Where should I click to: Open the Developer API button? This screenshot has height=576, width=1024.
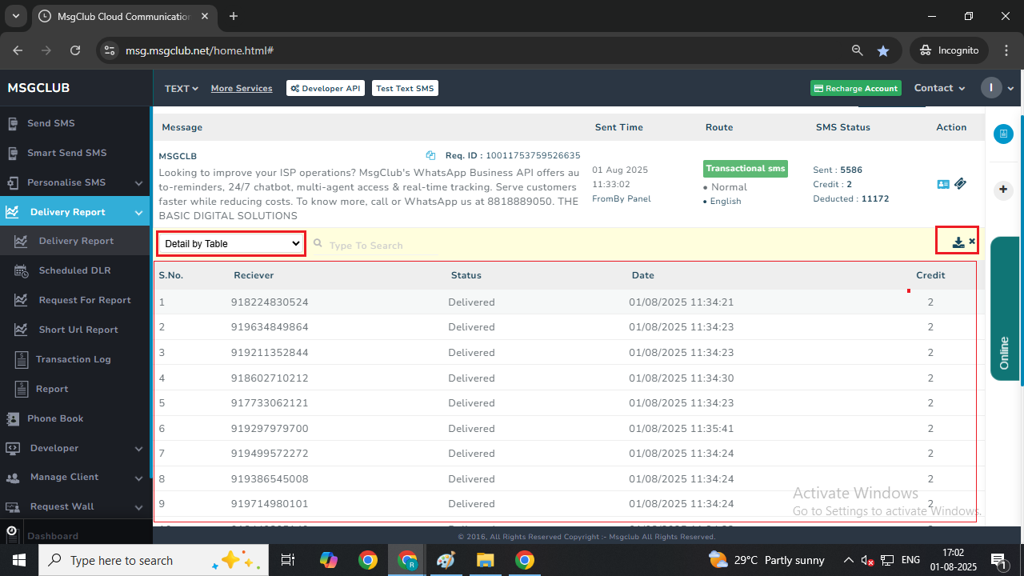tap(325, 88)
